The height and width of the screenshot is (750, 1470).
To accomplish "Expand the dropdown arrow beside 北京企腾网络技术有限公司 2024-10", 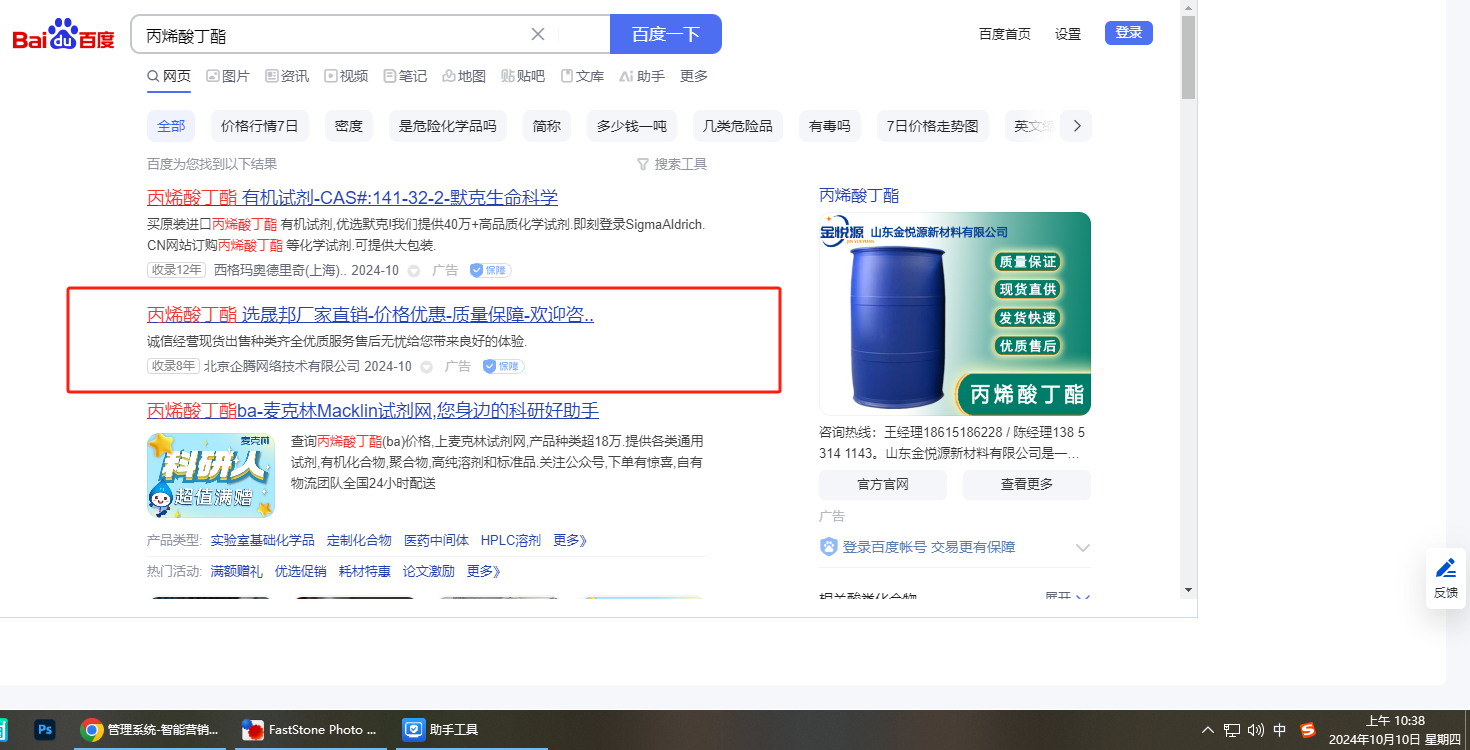I will pos(426,367).
